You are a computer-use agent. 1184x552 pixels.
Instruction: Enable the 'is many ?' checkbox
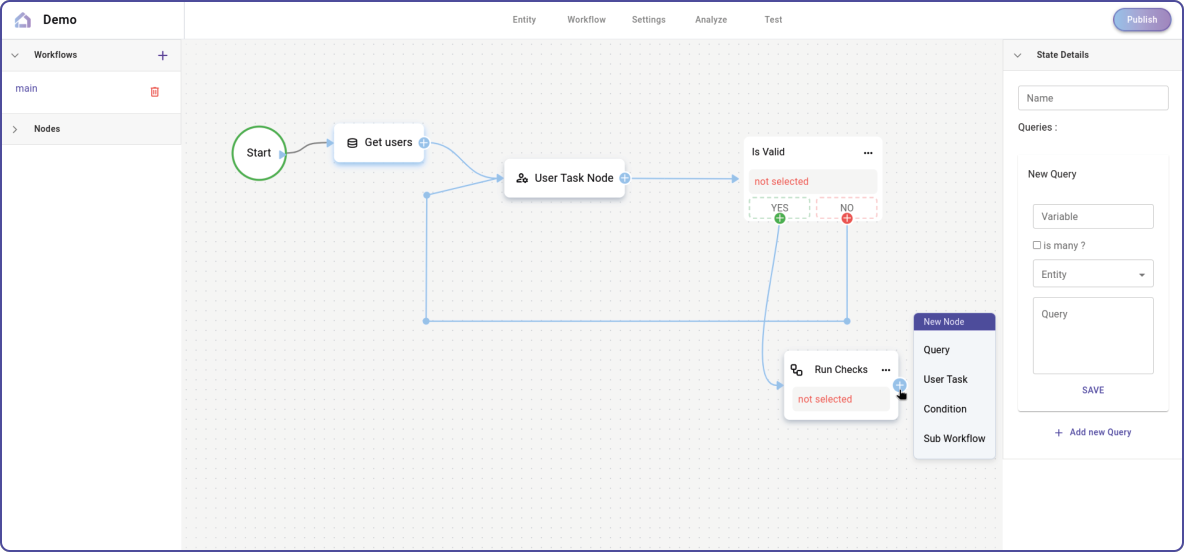(1037, 245)
